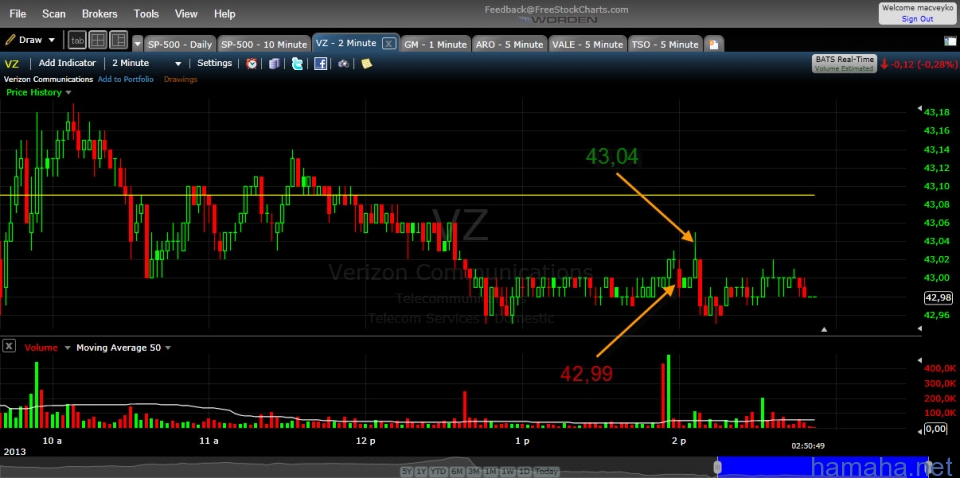Click the blue time range selection bar
Viewport: 960px width, 478px height.
pos(823,467)
